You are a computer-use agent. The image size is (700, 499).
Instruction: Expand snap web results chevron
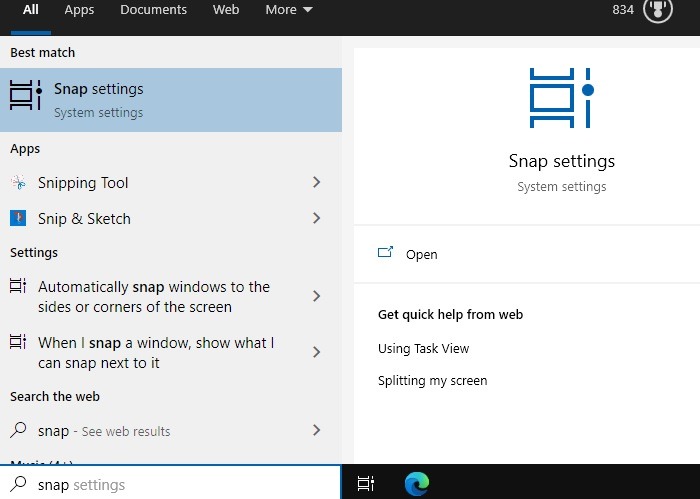317,430
